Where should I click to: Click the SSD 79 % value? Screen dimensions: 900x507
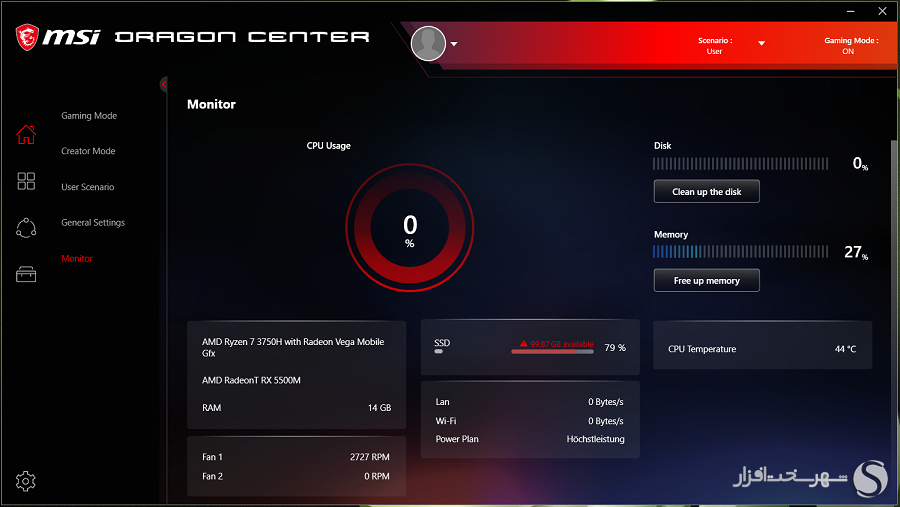pyautogui.click(x=615, y=347)
